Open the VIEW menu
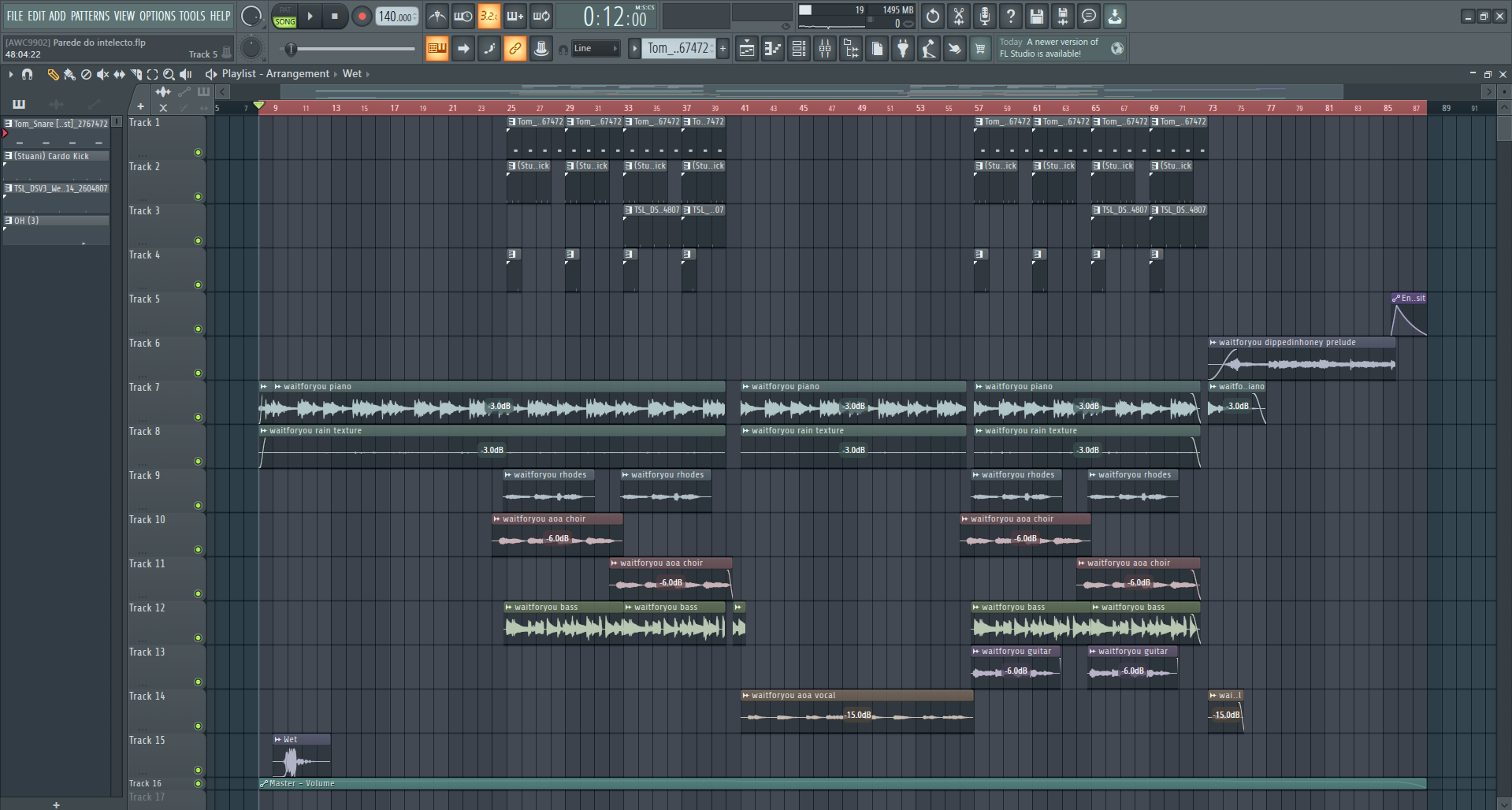The width and height of the screenshot is (1512, 810). [124, 16]
